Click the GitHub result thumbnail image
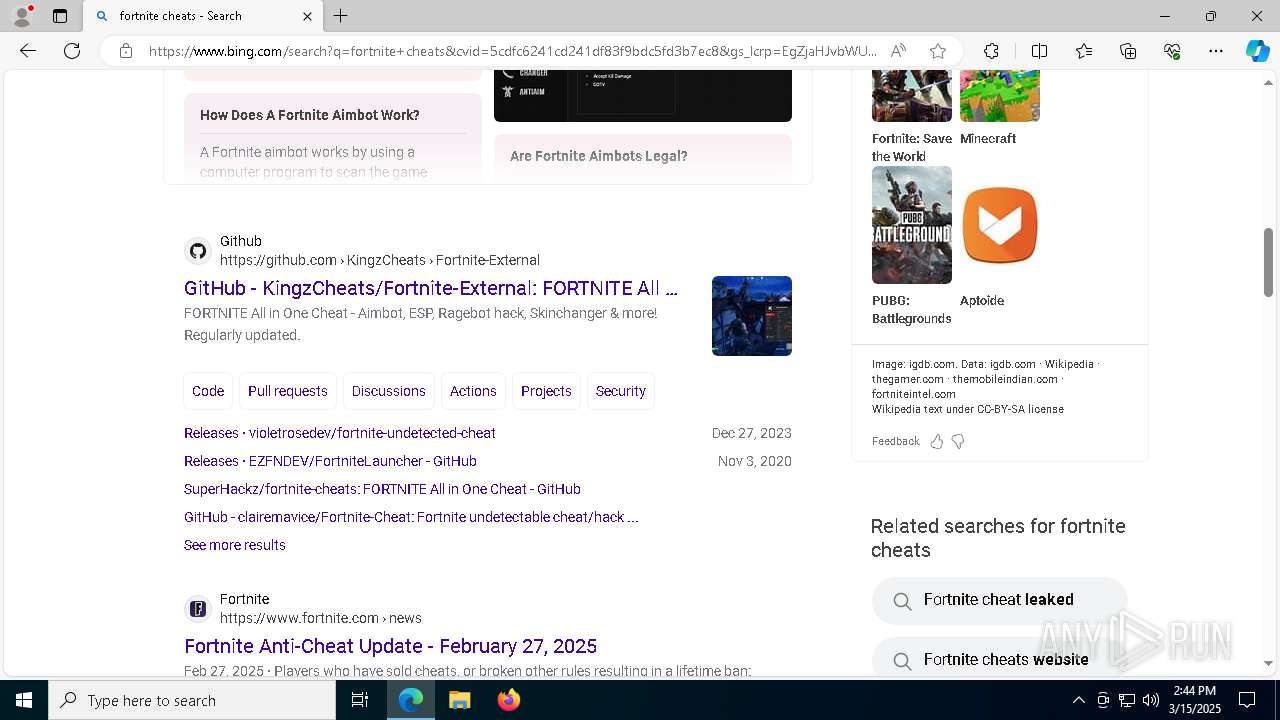Screen dimensions: 1280x720 click(x=752, y=316)
